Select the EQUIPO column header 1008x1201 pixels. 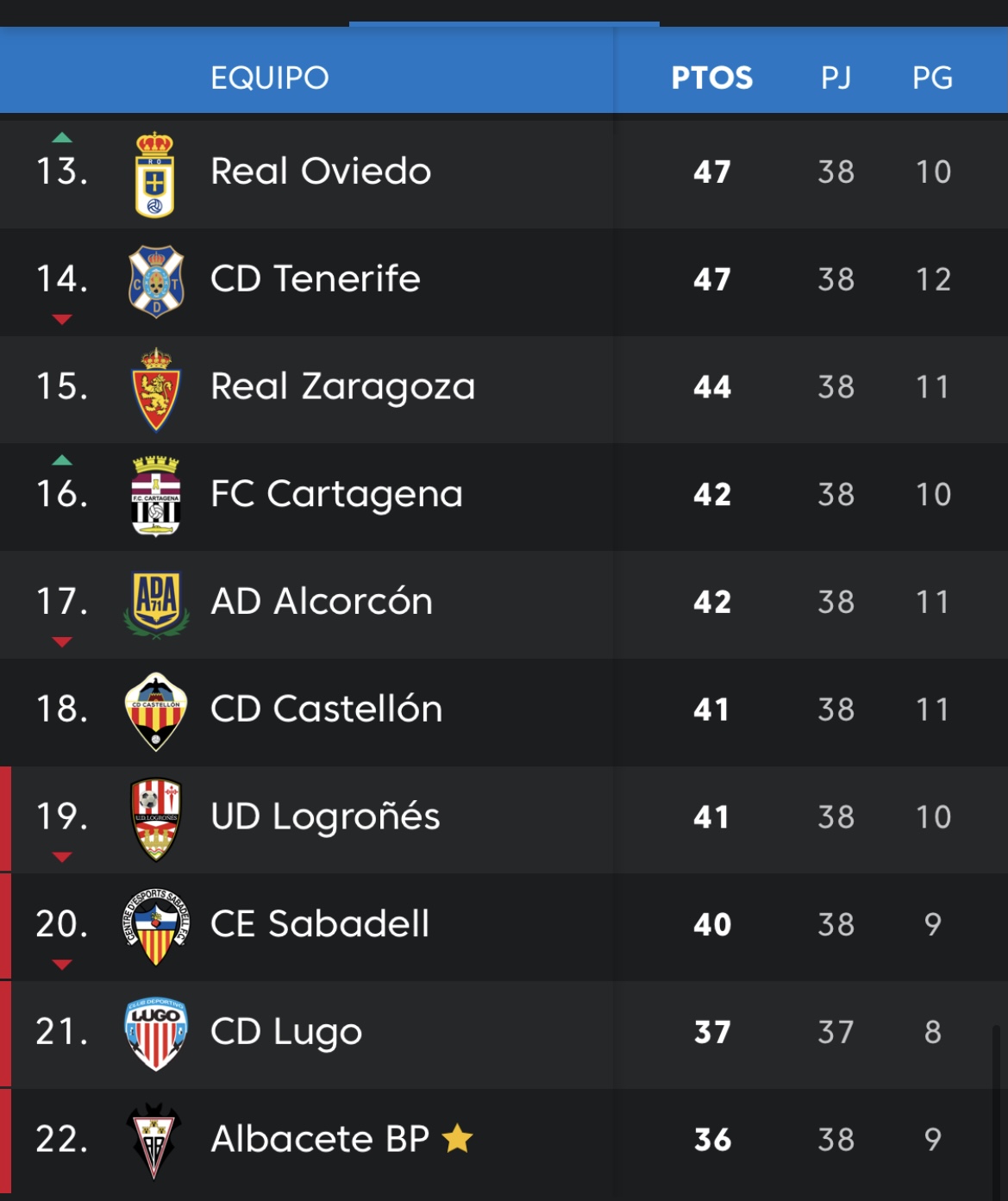(270, 78)
